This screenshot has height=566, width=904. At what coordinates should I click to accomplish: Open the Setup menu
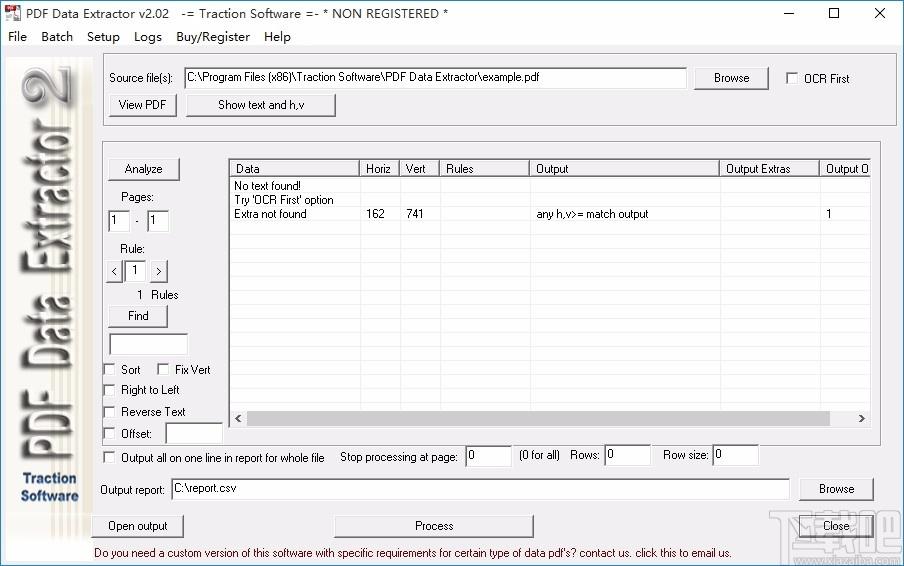[x=103, y=37]
